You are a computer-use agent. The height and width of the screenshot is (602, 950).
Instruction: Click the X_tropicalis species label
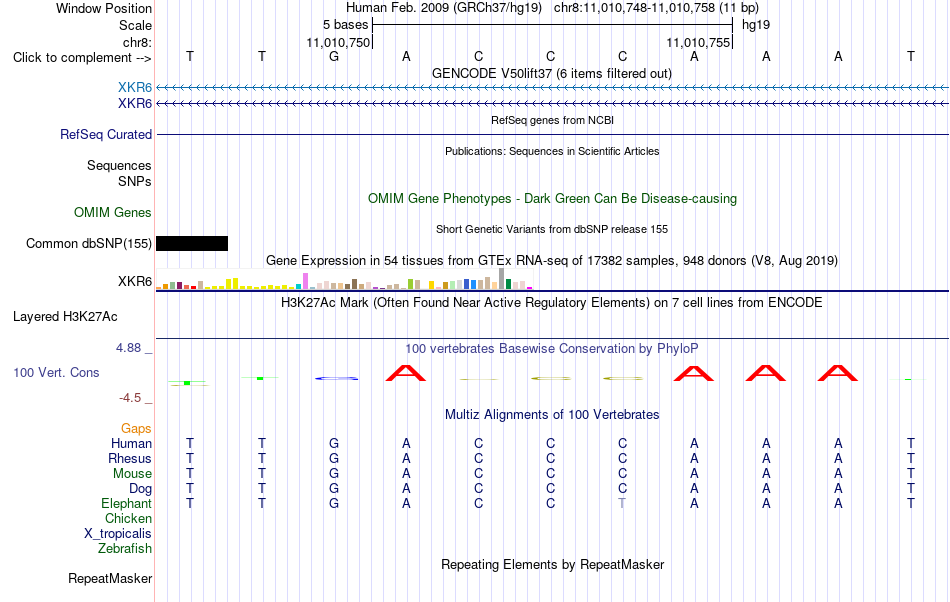point(118,534)
